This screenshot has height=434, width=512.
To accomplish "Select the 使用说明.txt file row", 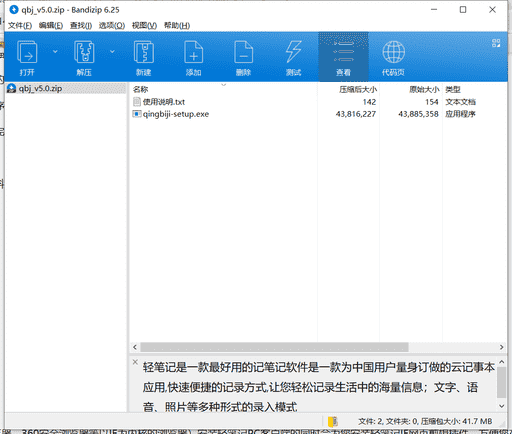I will tap(318, 102).
